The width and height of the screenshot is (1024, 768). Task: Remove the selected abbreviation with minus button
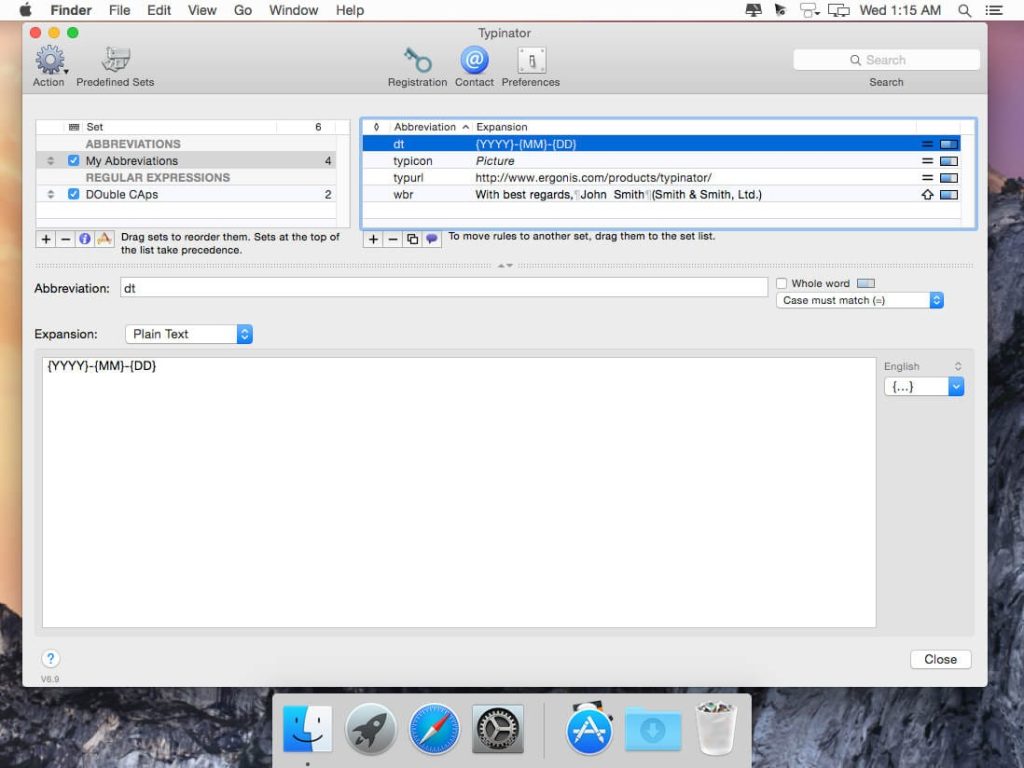point(393,239)
